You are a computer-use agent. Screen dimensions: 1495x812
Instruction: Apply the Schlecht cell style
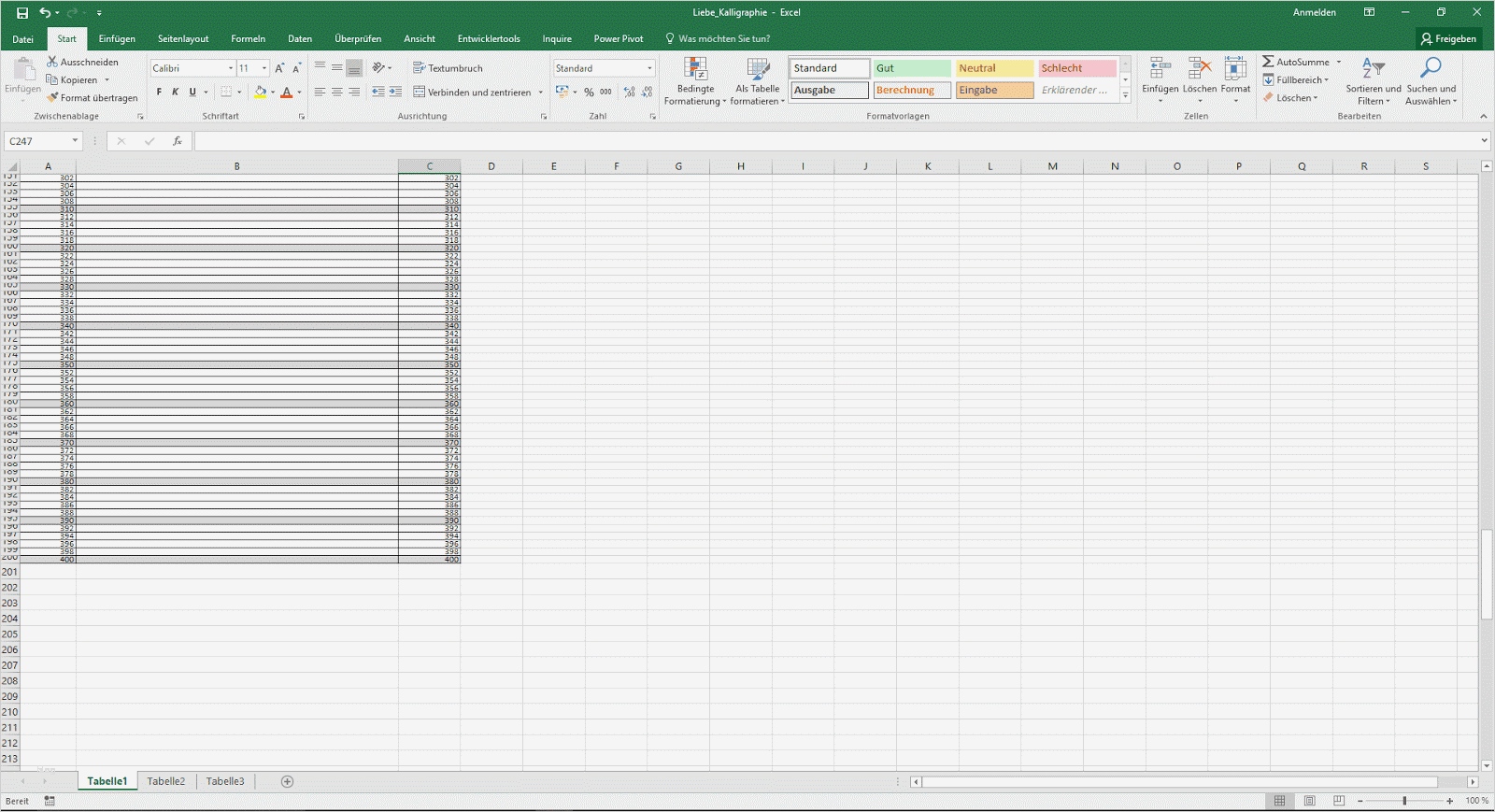pyautogui.click(x=1077, y=68)
